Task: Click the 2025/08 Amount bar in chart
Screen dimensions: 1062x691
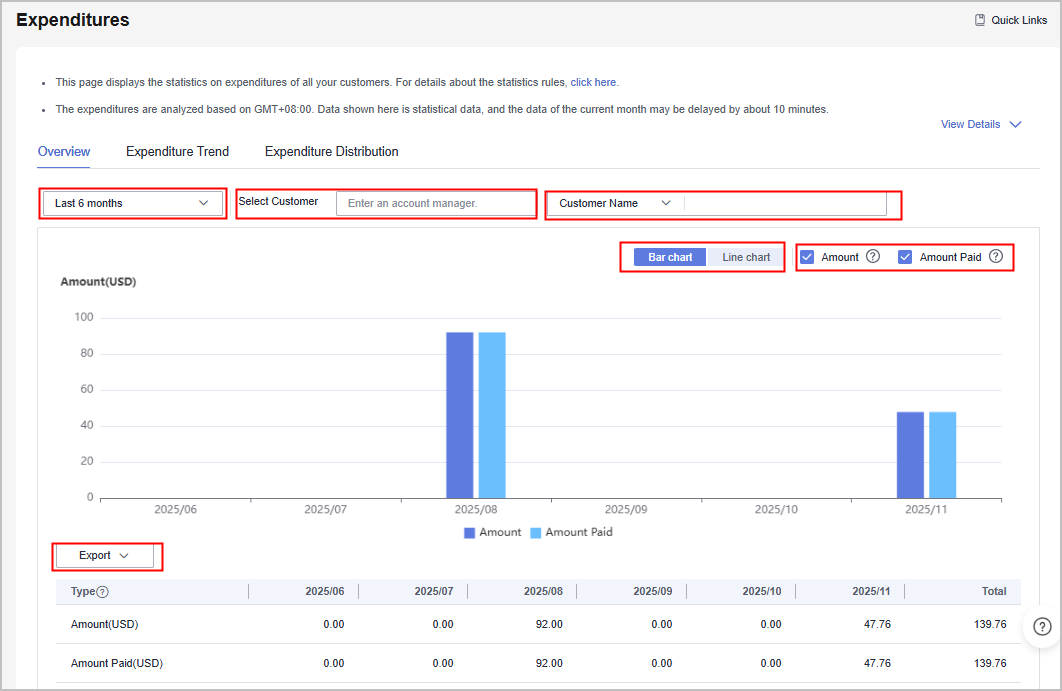Action: coord(459,414)
